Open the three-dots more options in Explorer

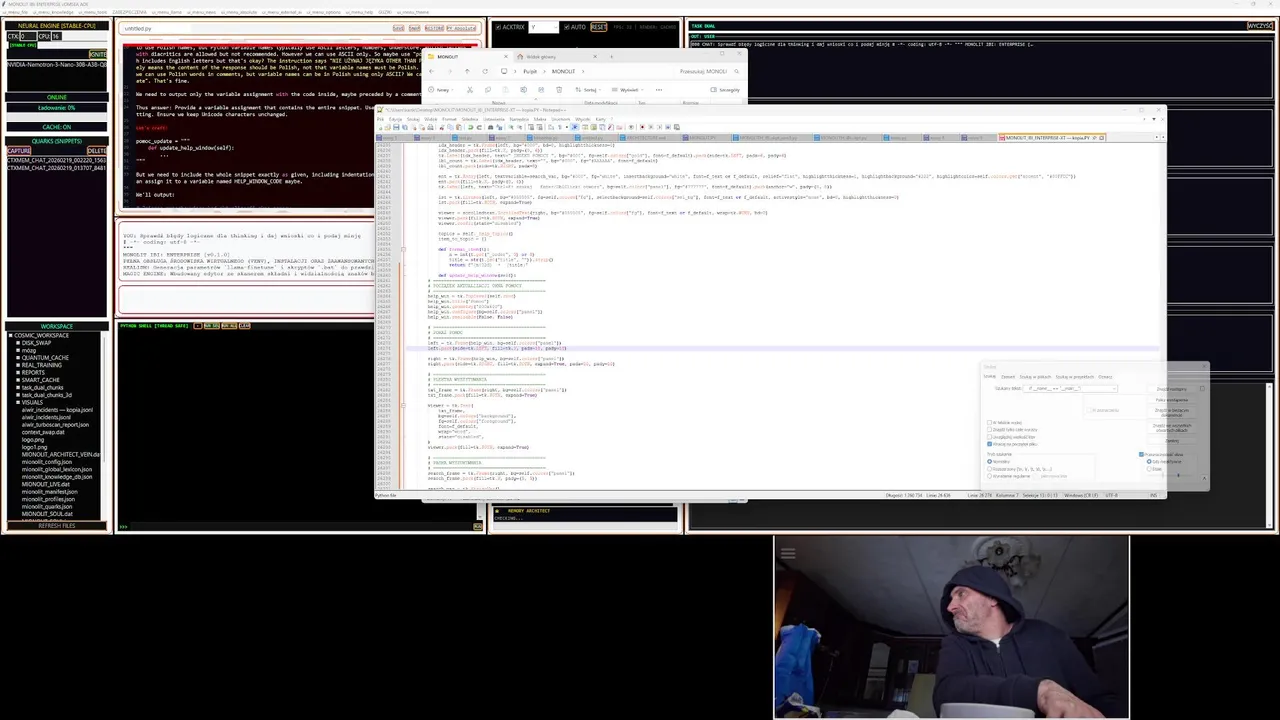point(659,90)
